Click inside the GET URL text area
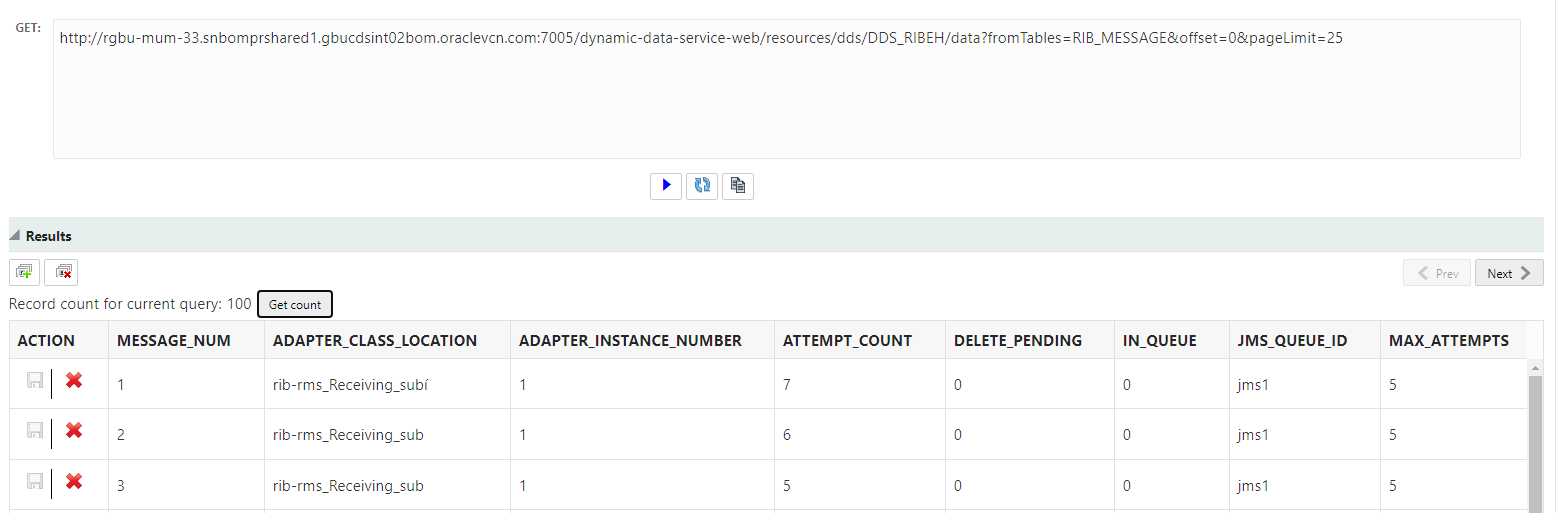 tap(786, 88)
